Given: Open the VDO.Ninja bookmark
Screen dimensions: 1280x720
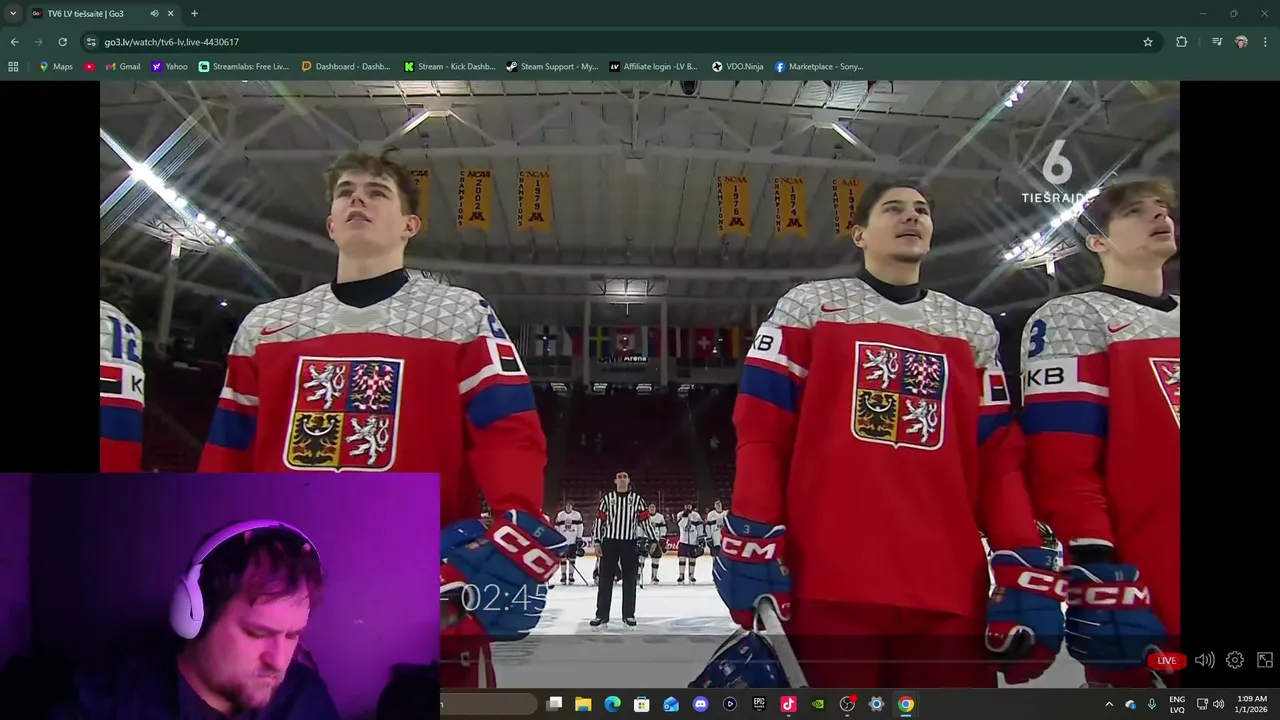Looking at the screenshot, I should (738, 67).
